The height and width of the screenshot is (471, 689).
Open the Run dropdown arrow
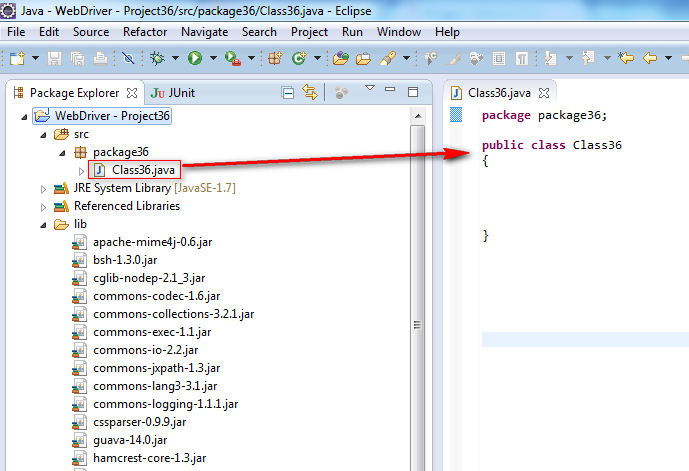click(x=213, y=58)
